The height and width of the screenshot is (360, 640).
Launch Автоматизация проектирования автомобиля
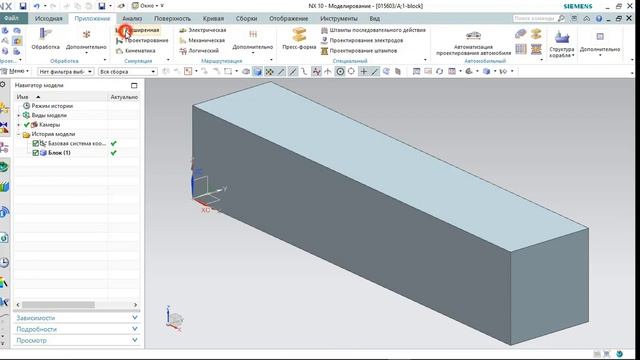(x=473, y=43)
